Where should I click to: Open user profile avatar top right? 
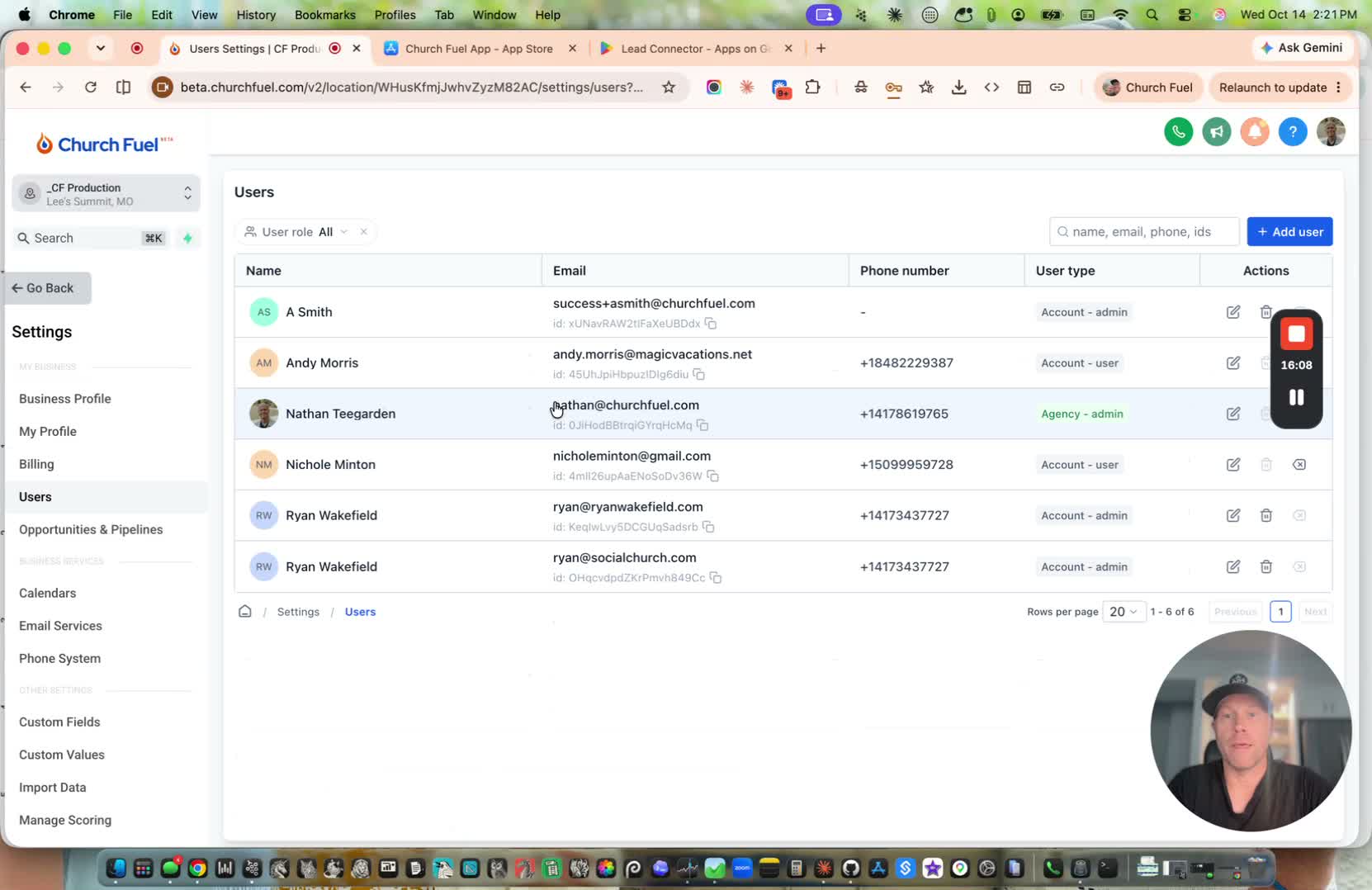tap(1331, 132)
